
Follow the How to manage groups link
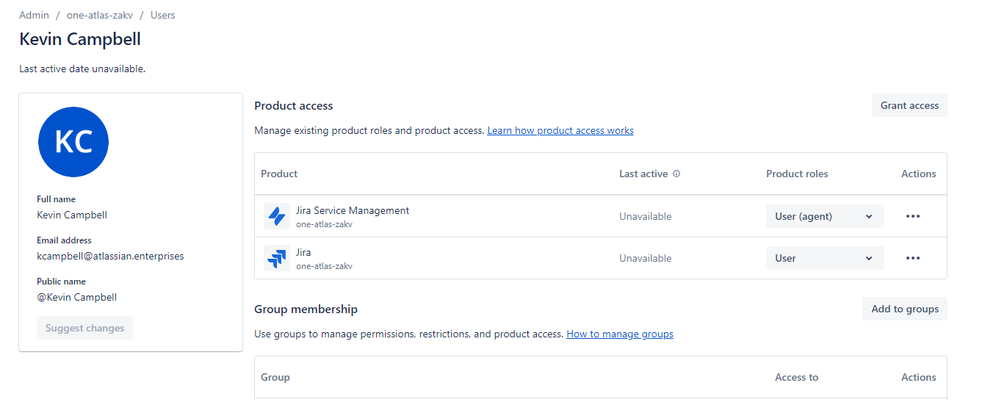click(x=619, y=334)
